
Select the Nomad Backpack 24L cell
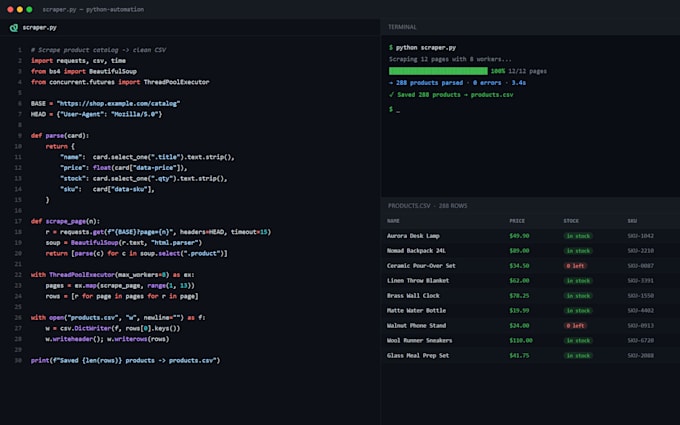point(416,251)
